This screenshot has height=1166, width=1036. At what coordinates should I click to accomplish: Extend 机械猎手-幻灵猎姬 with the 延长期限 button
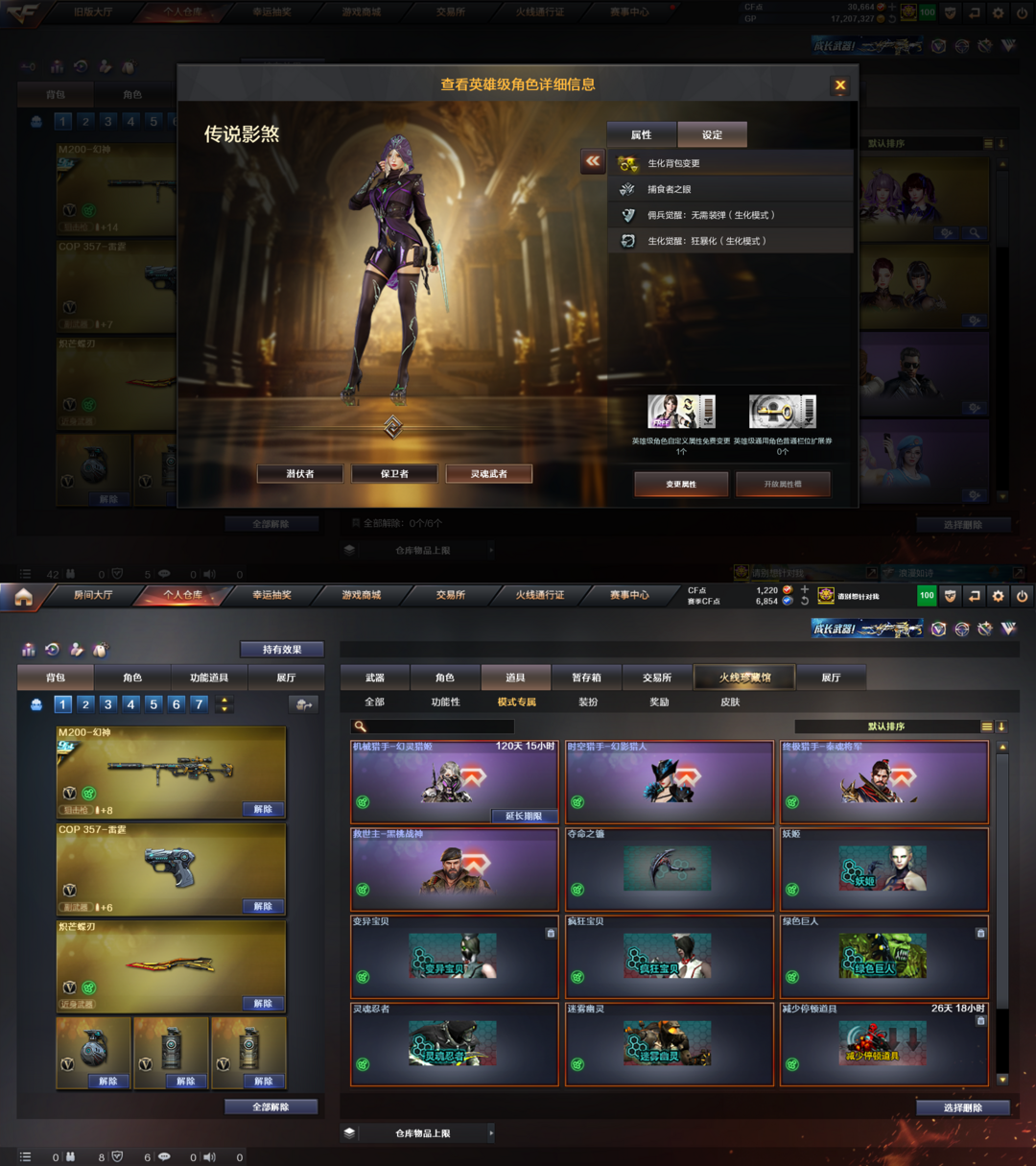pyautogui.click(x=524, y=816)
